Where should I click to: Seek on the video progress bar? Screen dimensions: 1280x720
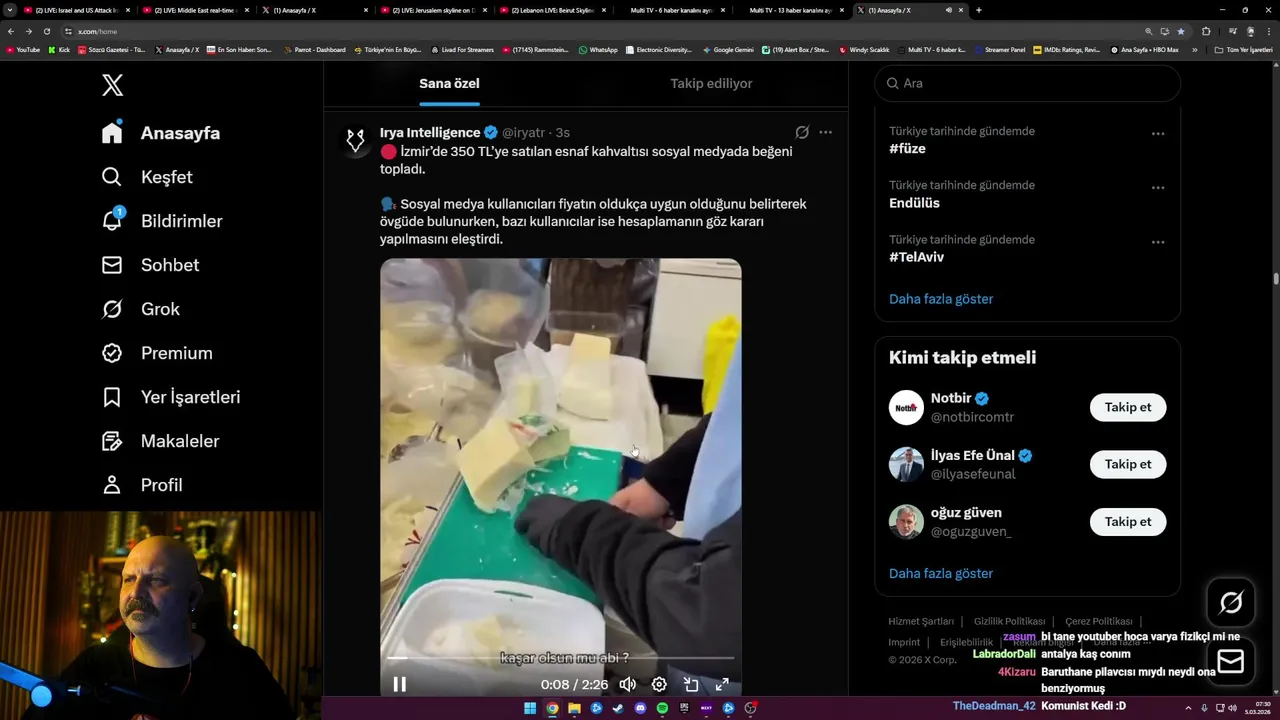click(560, 658)
